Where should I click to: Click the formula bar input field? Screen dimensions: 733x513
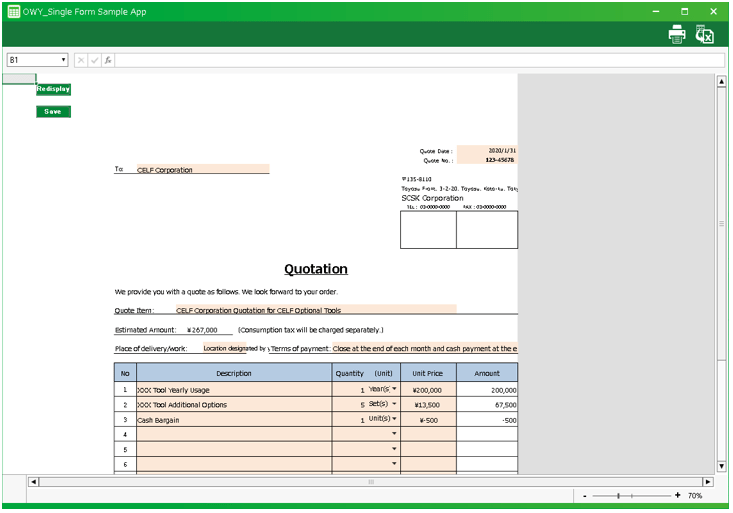(420, 60)
